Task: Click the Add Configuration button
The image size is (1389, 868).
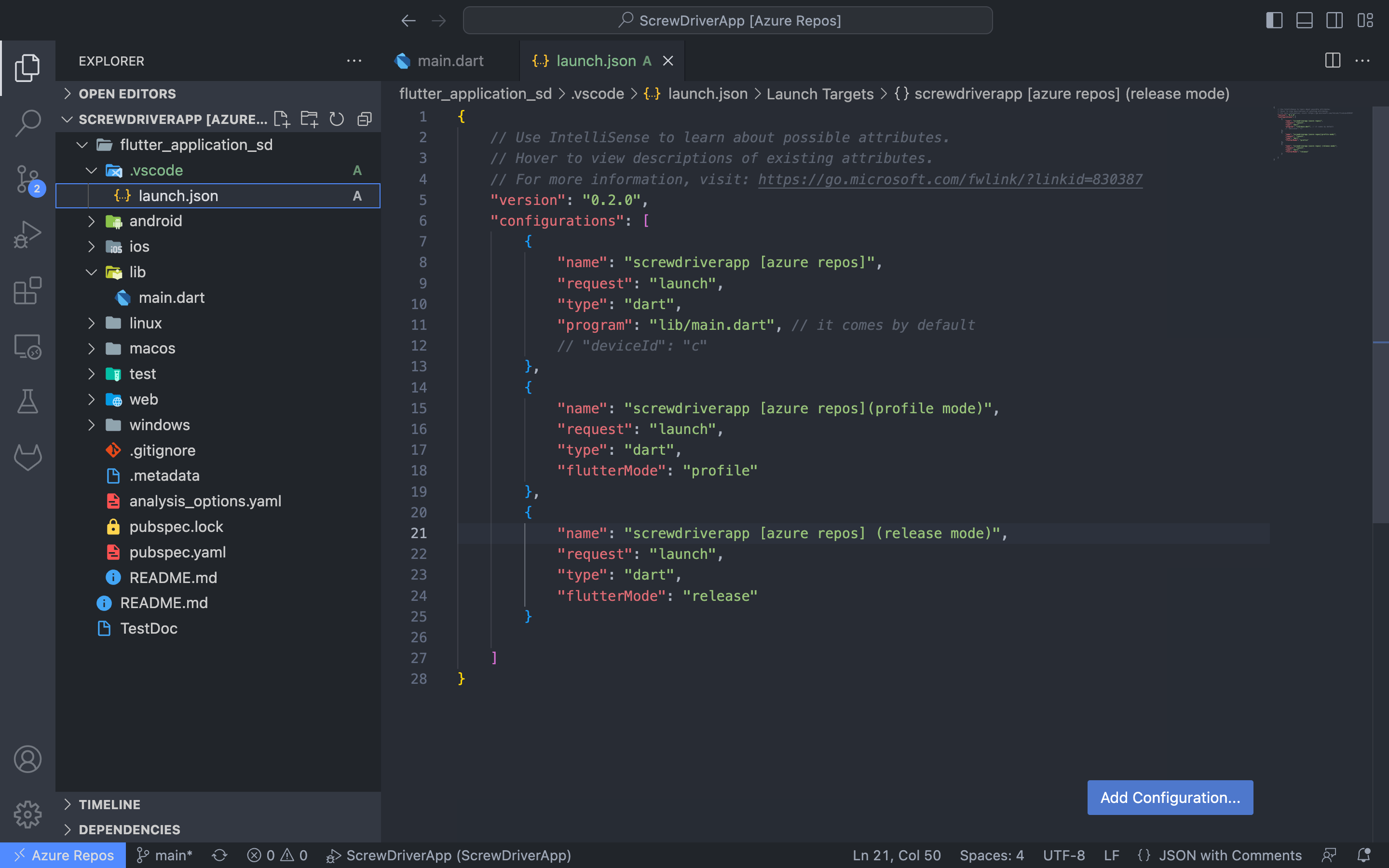Action: coord(1170,798)
